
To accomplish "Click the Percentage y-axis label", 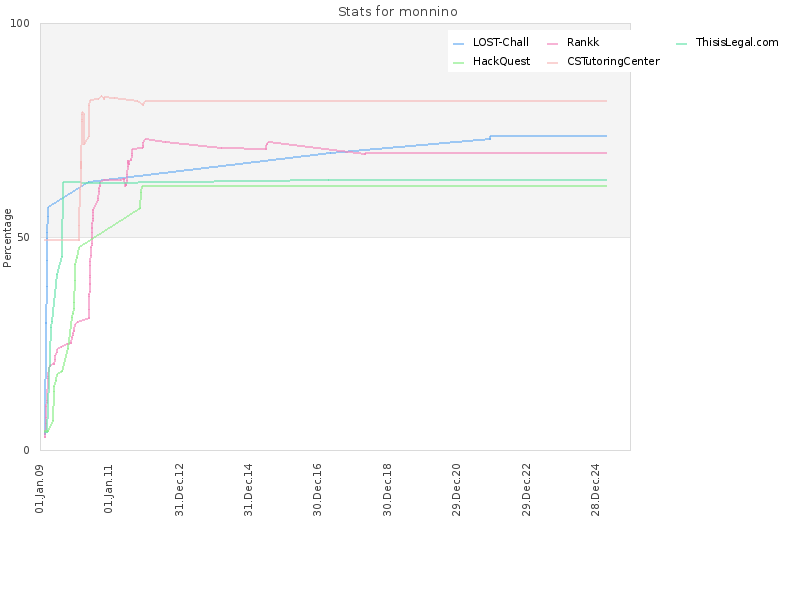I will 7,238.
